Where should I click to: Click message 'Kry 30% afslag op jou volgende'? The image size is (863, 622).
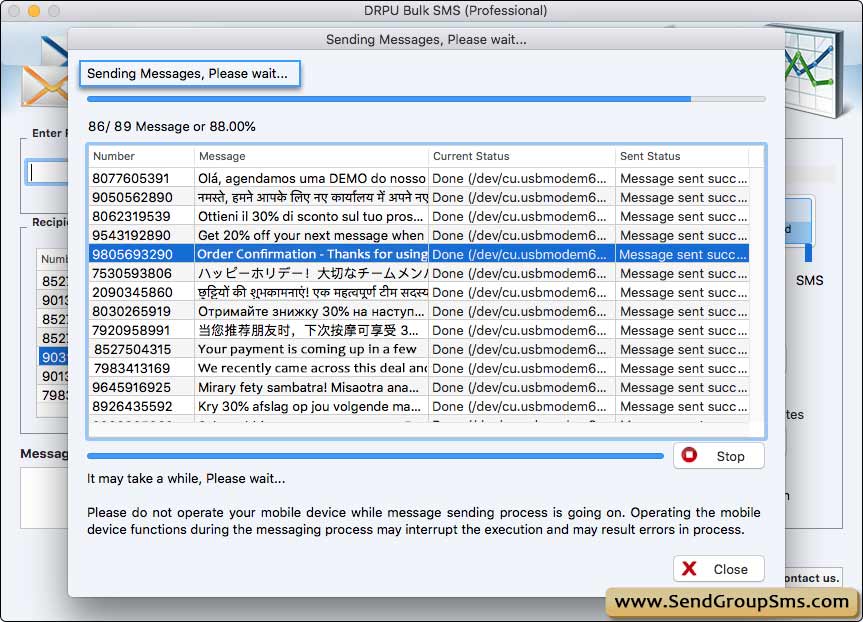point(309,406)
